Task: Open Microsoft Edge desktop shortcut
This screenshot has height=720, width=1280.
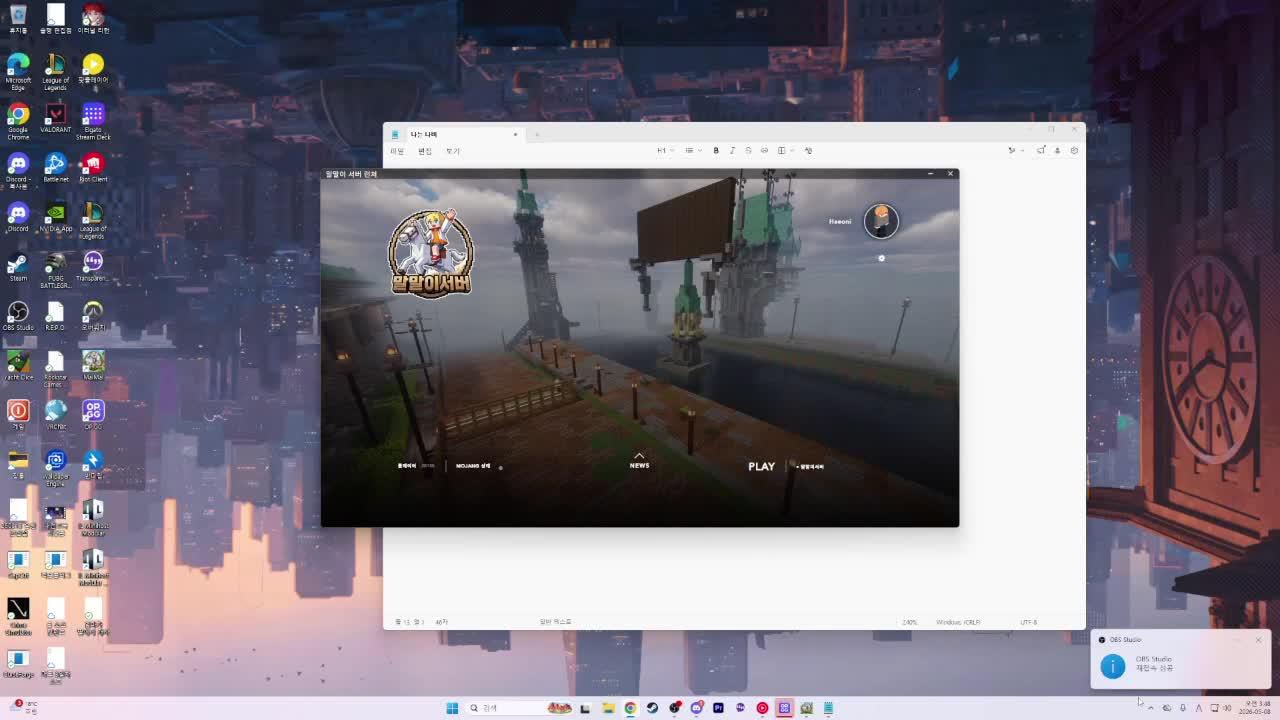Action: click(x=18, y=72)
